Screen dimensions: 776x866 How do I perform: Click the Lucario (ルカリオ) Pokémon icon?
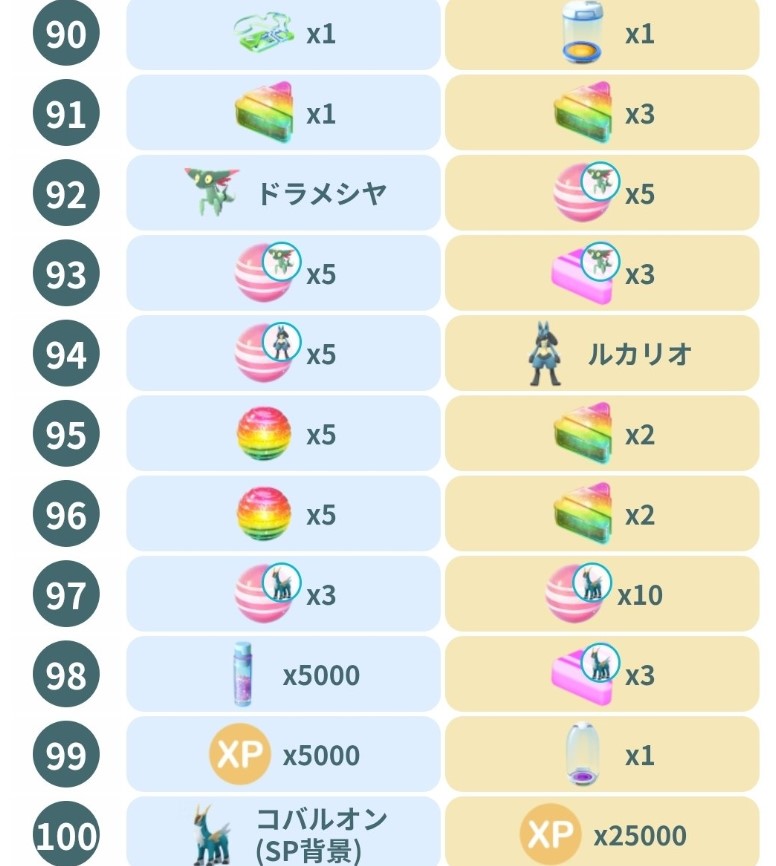pos(547,355)
